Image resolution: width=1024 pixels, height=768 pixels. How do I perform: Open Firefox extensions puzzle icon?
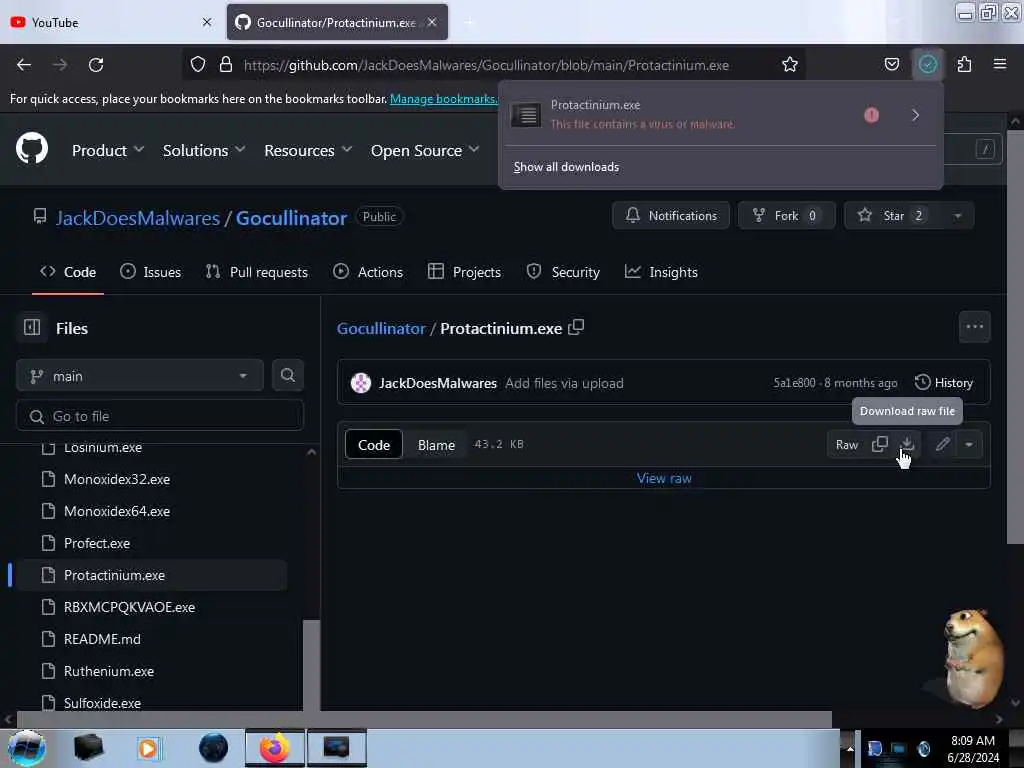coord(964,64)
